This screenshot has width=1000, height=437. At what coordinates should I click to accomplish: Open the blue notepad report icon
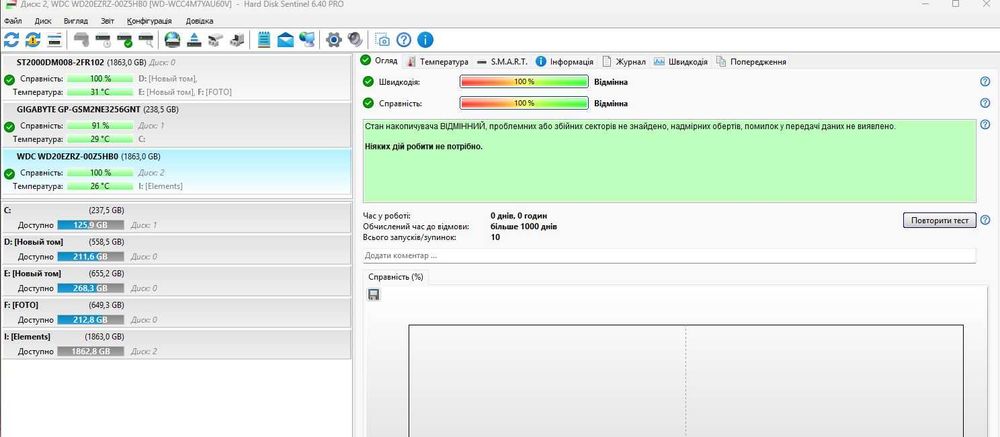[x=263, y=40]
